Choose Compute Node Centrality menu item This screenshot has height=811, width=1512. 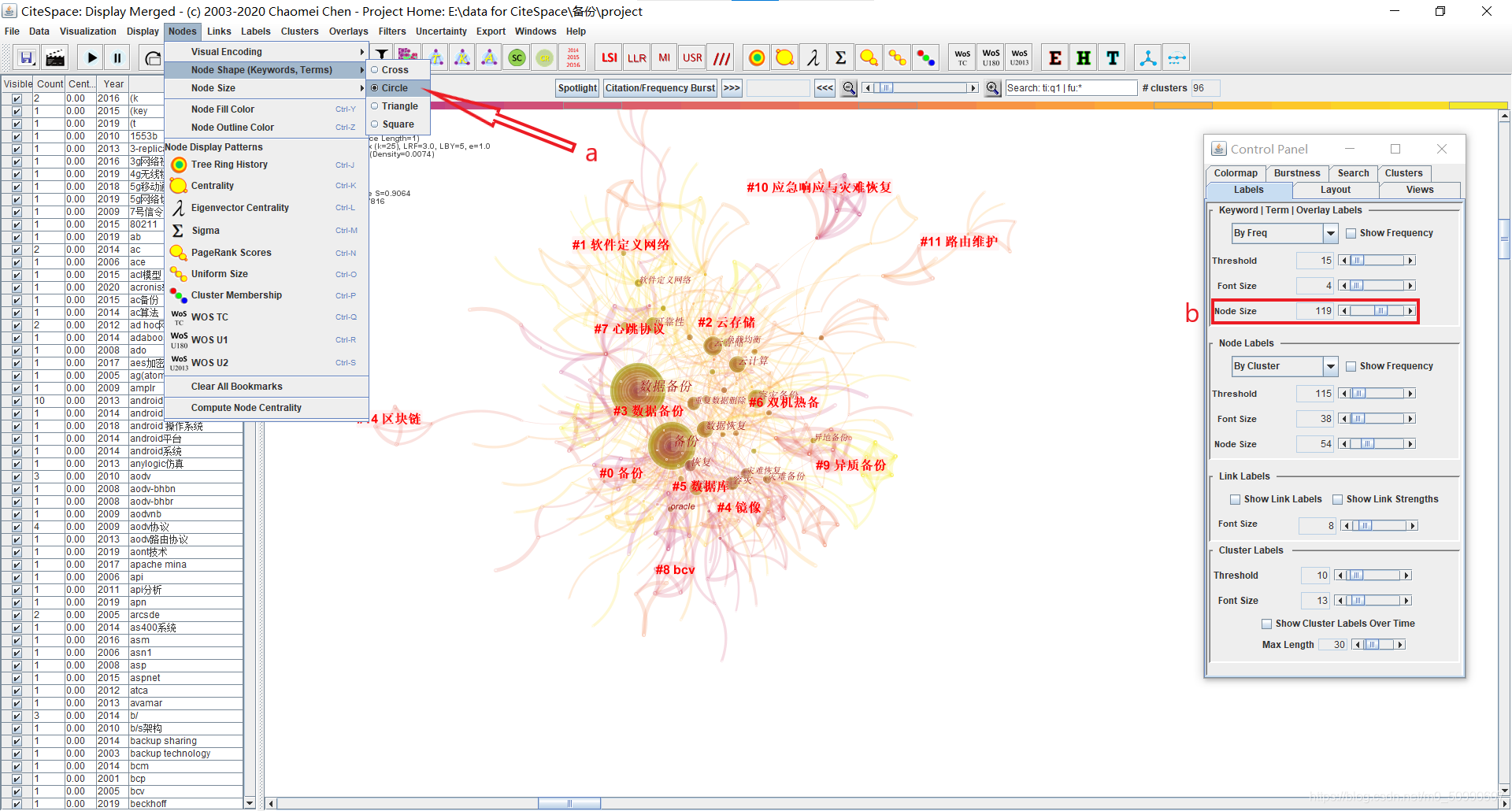click(266, 408)
